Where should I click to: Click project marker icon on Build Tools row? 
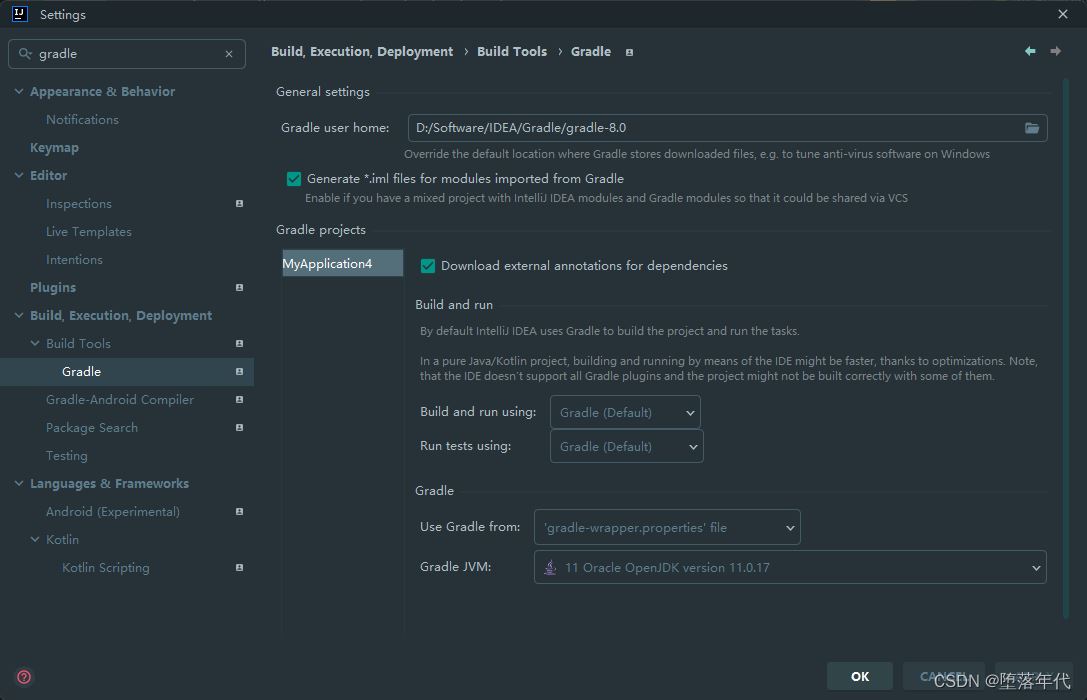(x=239, y=344)
